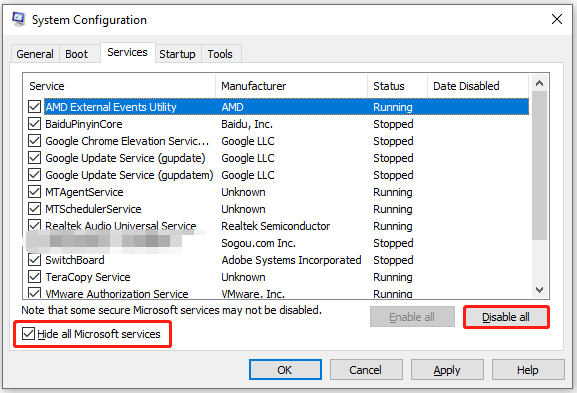Screen dimensions: 577x393
Task: Sort by the Manufacturer column header
Action: pyautogui.click(x=291, y=86)
